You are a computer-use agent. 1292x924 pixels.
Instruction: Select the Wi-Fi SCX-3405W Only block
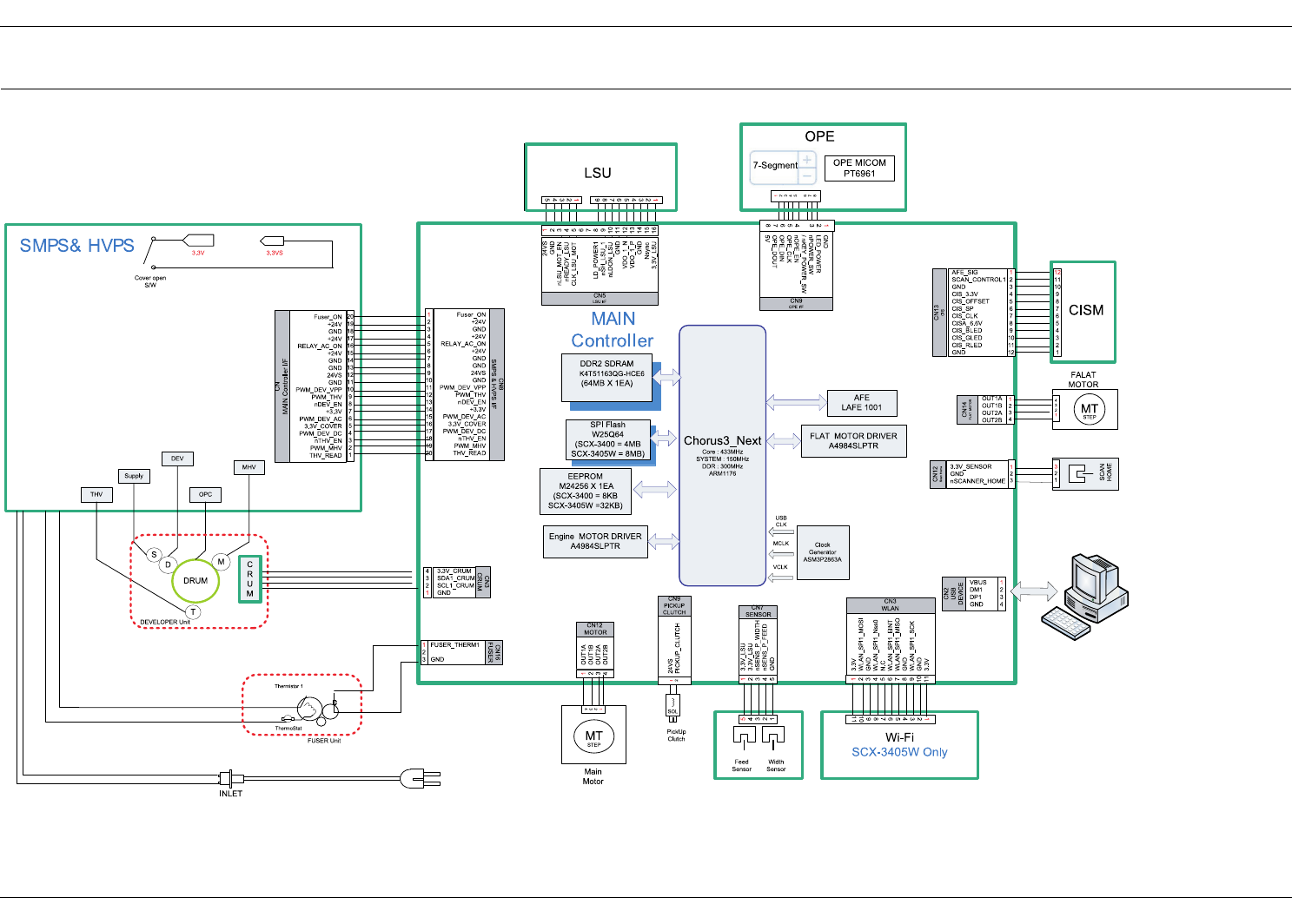[x=899, y=745]
